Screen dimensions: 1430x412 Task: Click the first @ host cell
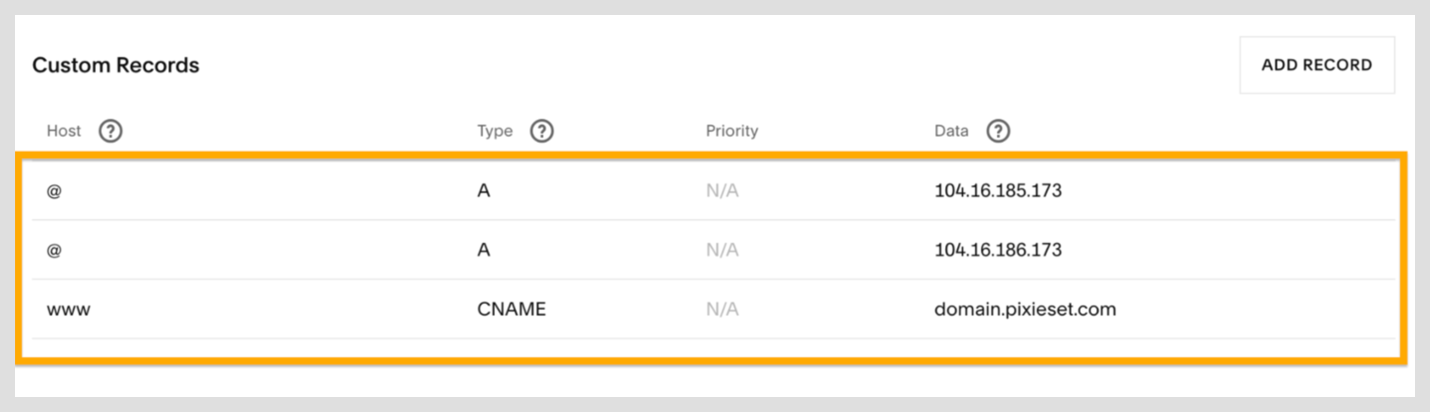point(54,190)
